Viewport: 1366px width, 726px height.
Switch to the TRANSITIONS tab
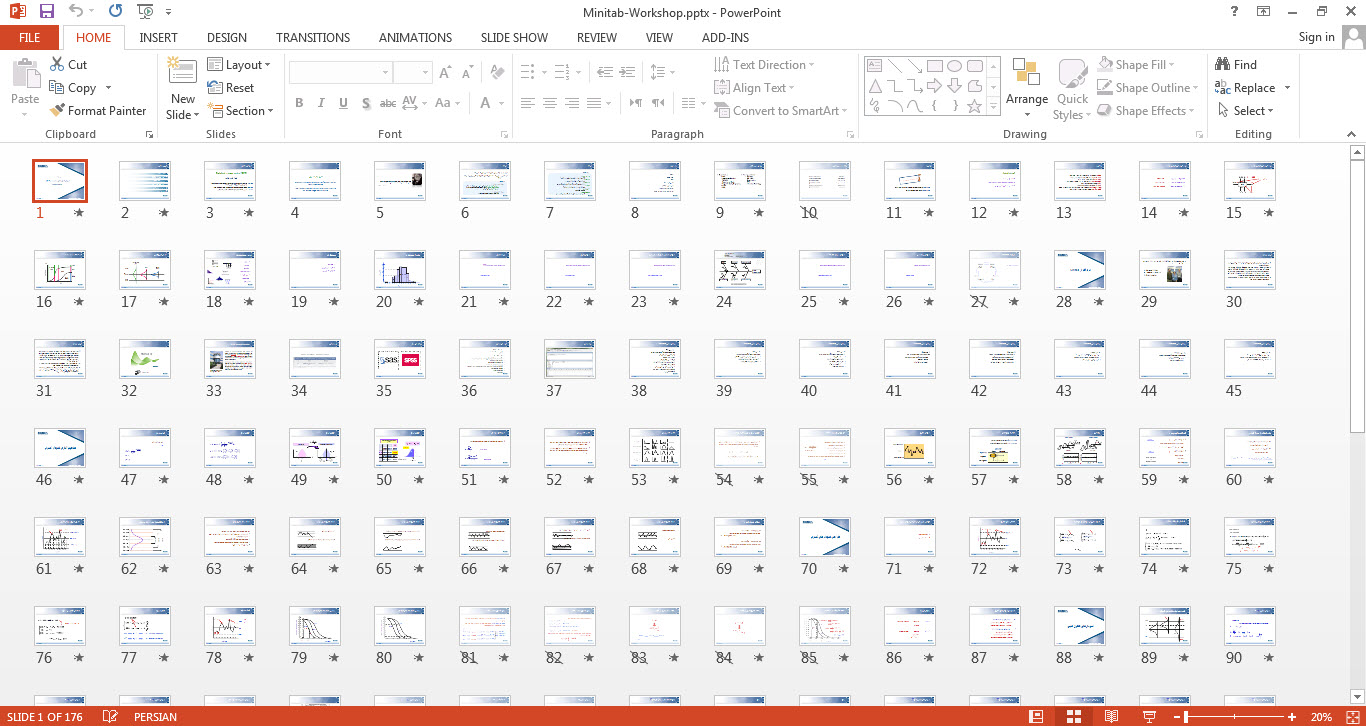click(x=313, y=38)
